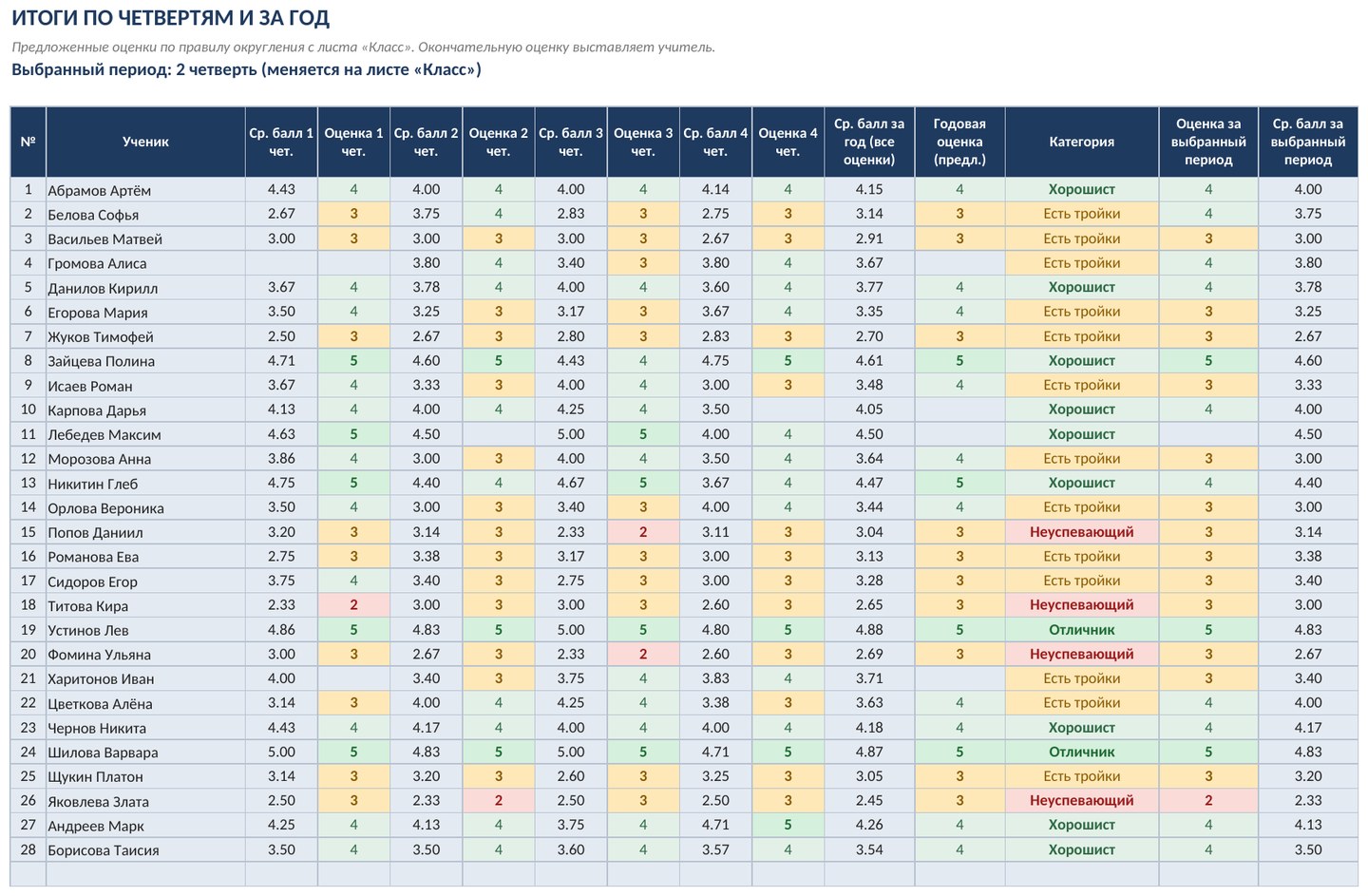
Task: Click the "№" column header
Action: coord(28,142)
